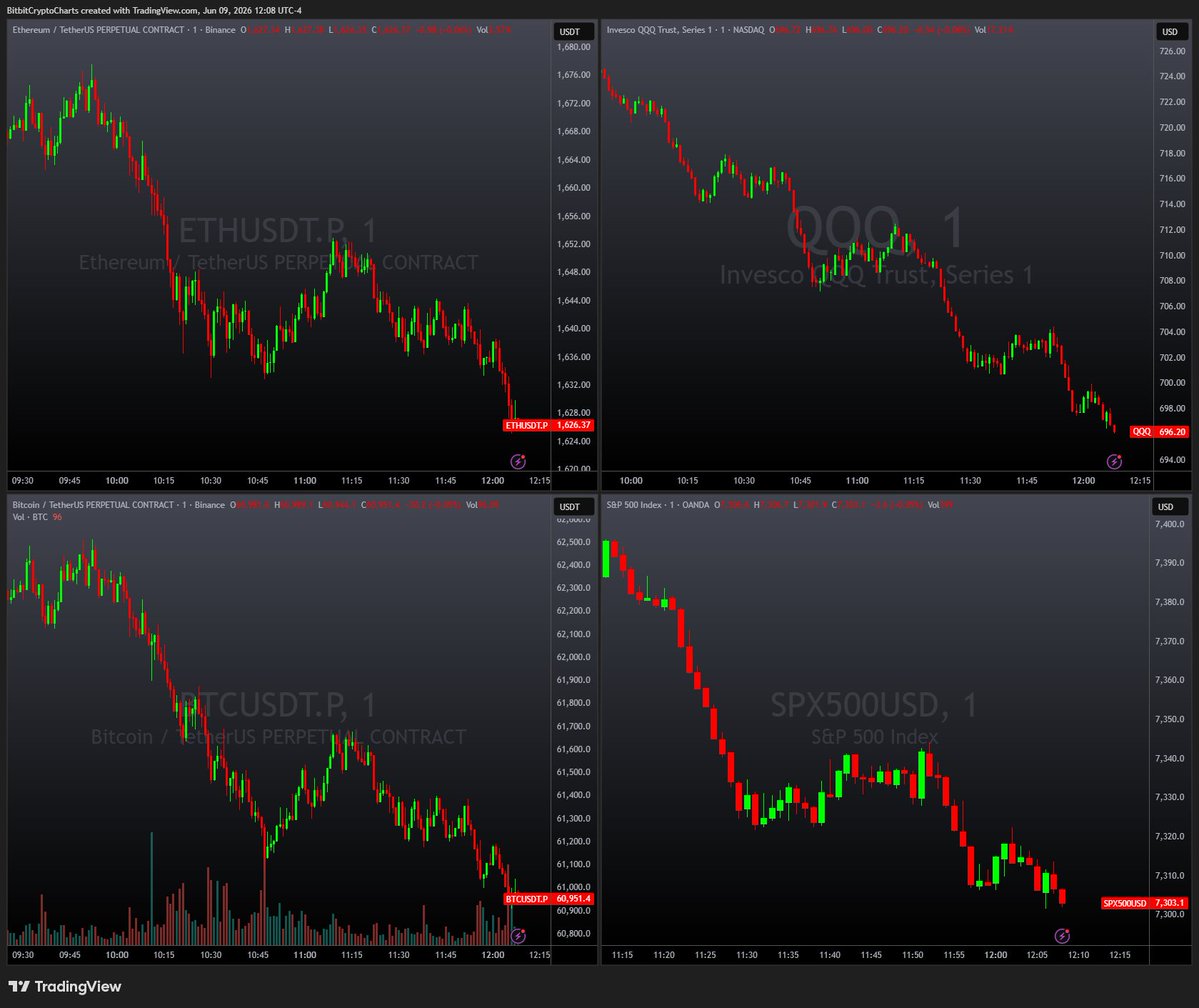
Task: Click 62,000.0 on the Bitcoin price scale
Action: coord(574,657)
